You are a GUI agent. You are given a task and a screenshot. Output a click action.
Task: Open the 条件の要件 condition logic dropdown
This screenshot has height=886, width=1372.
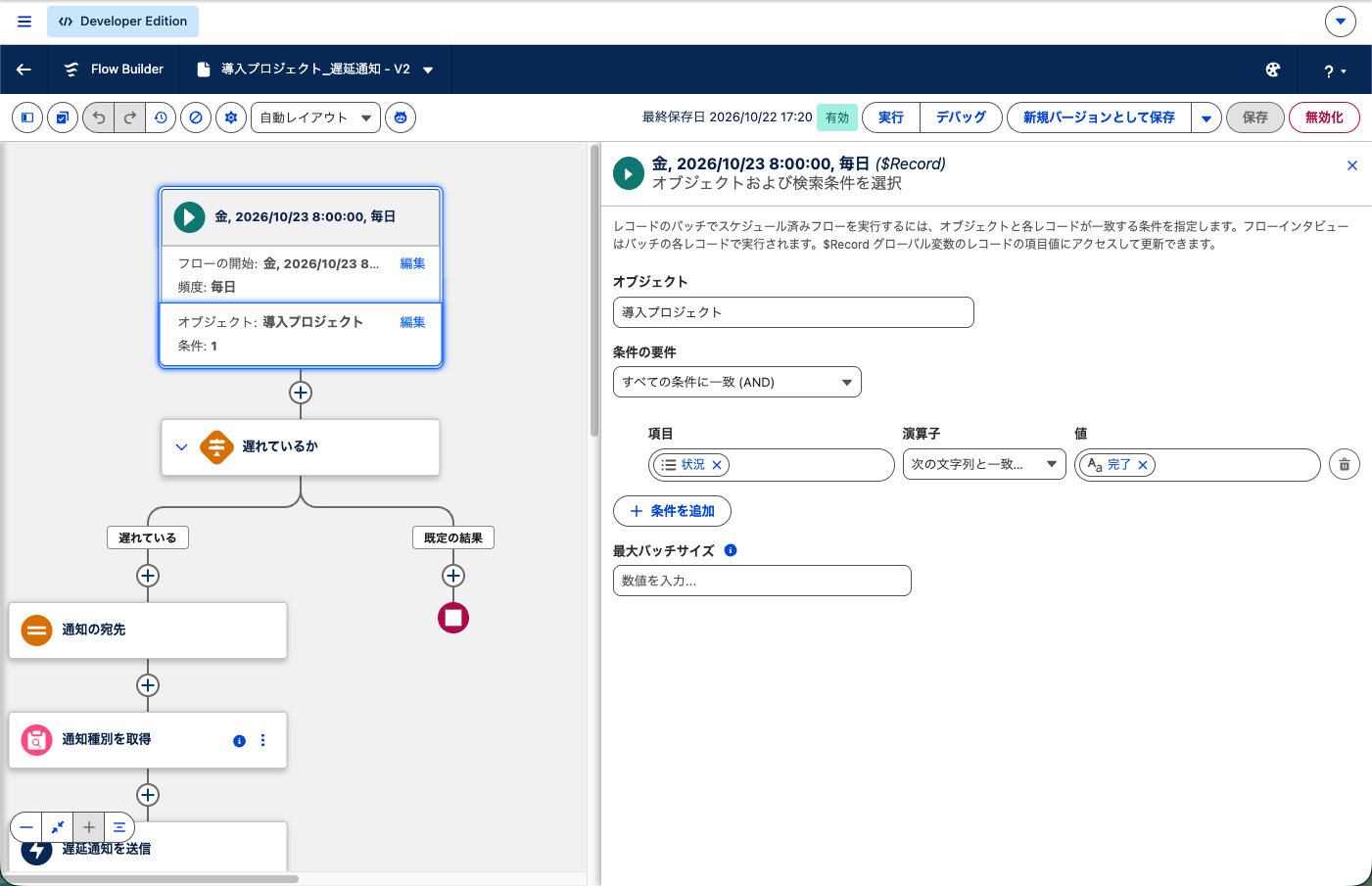pos(737,382)
